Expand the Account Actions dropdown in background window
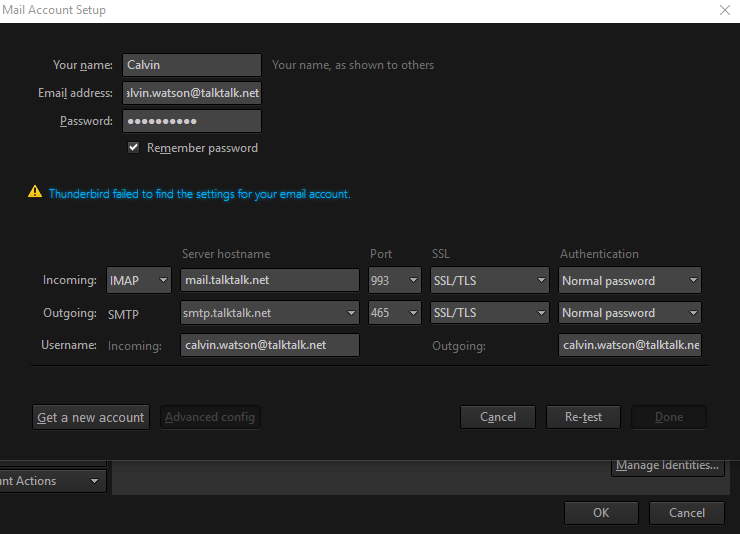Screen dimensions: 740x534 tap(52, 481)
